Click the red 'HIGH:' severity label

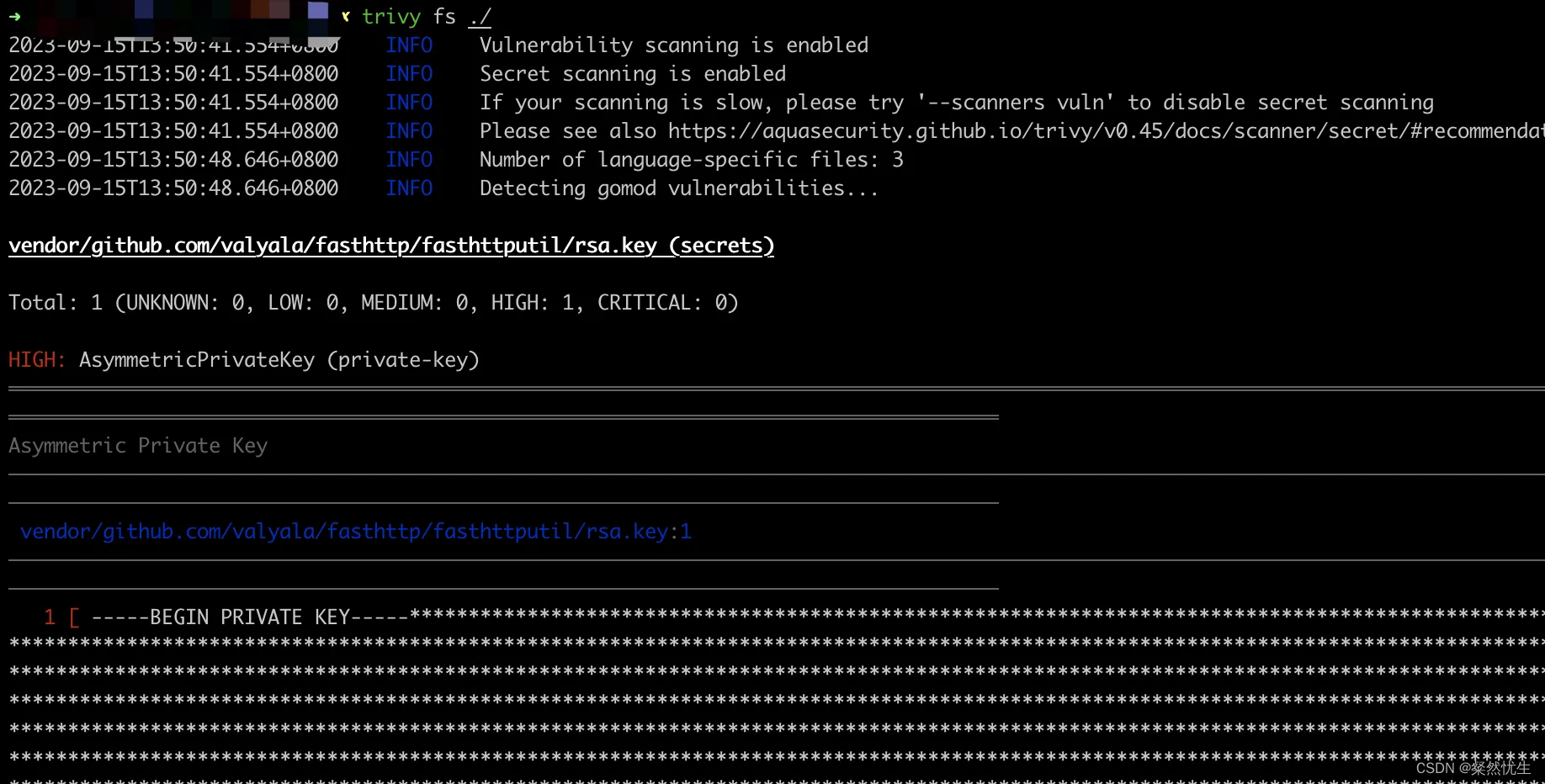(x=37, y=360)
